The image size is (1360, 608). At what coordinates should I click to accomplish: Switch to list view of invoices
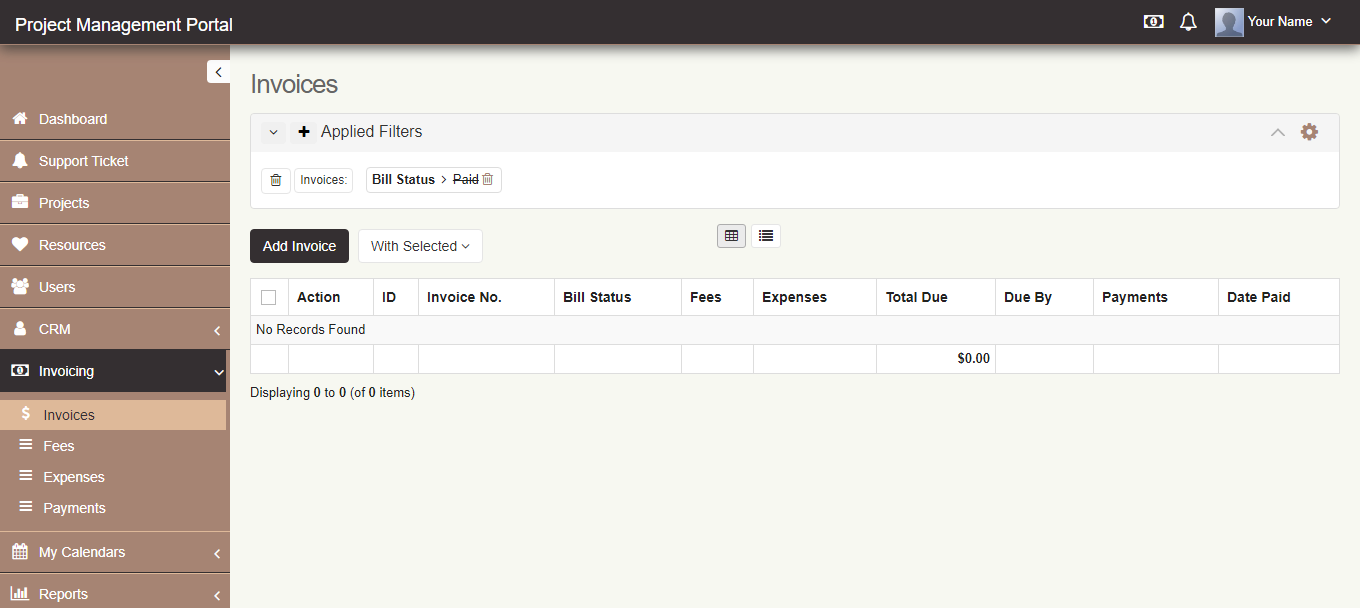(766, 235)
